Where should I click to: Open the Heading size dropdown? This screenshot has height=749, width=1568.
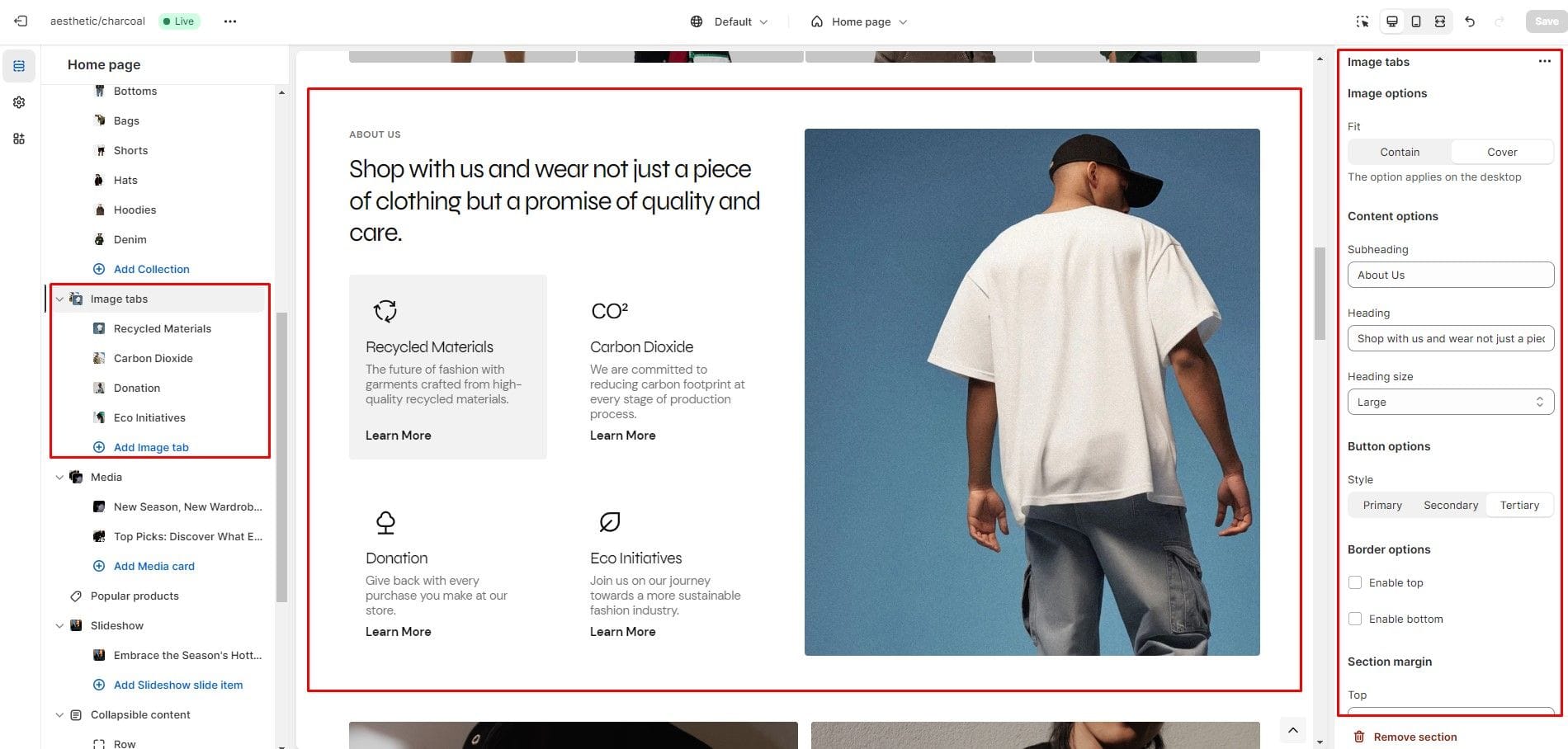tap(1451, 402)
